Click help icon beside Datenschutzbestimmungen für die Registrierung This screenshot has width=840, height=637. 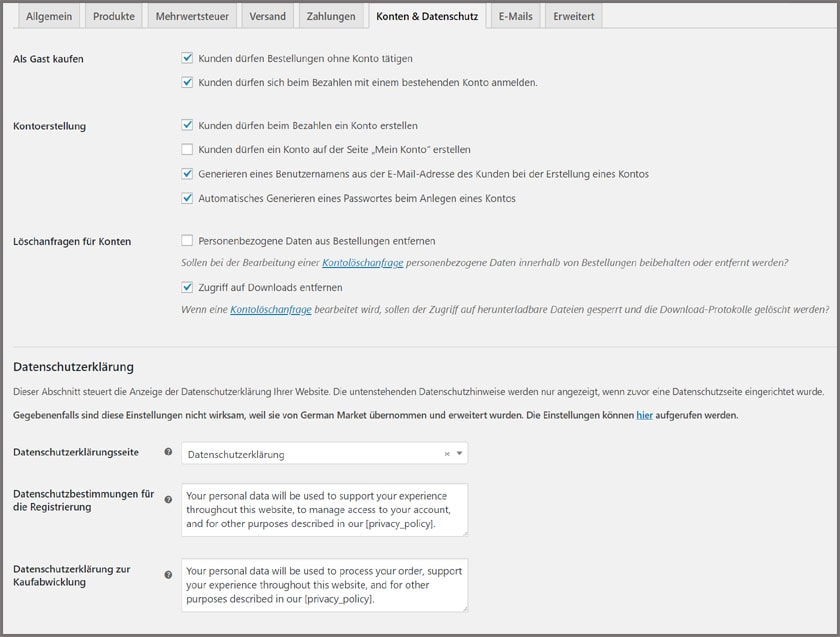pos(168,499)
